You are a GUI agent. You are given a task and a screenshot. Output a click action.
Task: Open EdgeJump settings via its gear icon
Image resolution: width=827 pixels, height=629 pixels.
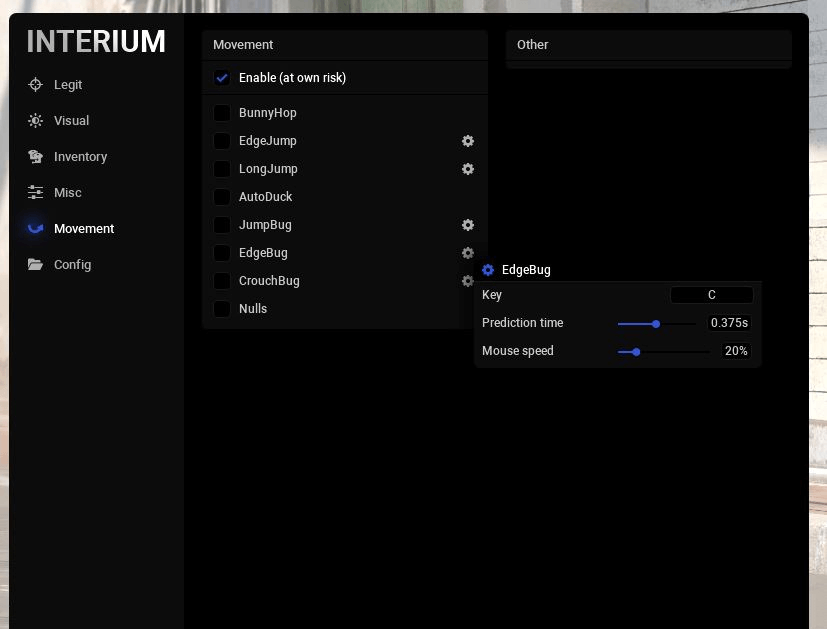click(467, 141)
